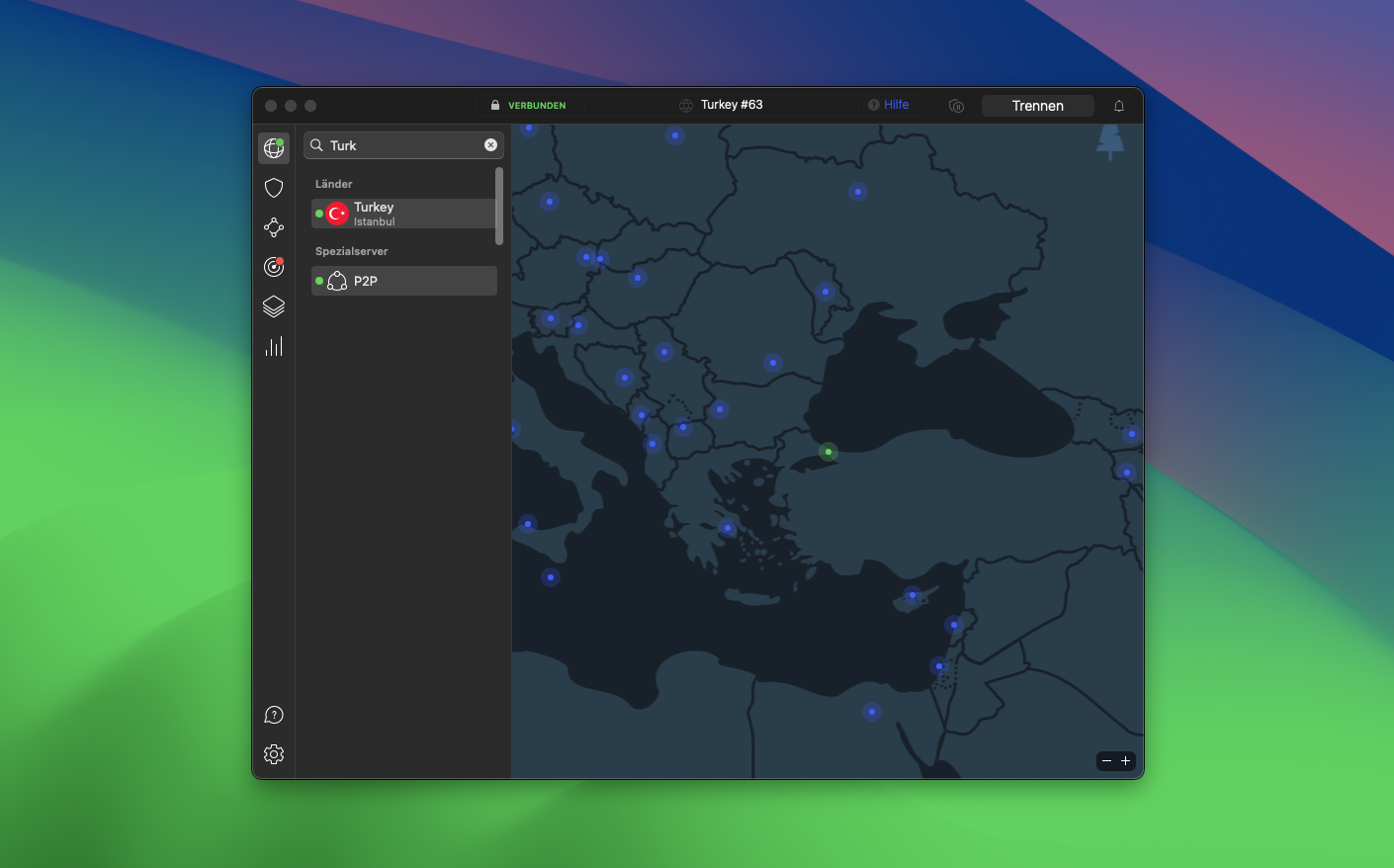Select the P2P special server entry
This screenshot has width=1394, height=868.
point(404,281)
